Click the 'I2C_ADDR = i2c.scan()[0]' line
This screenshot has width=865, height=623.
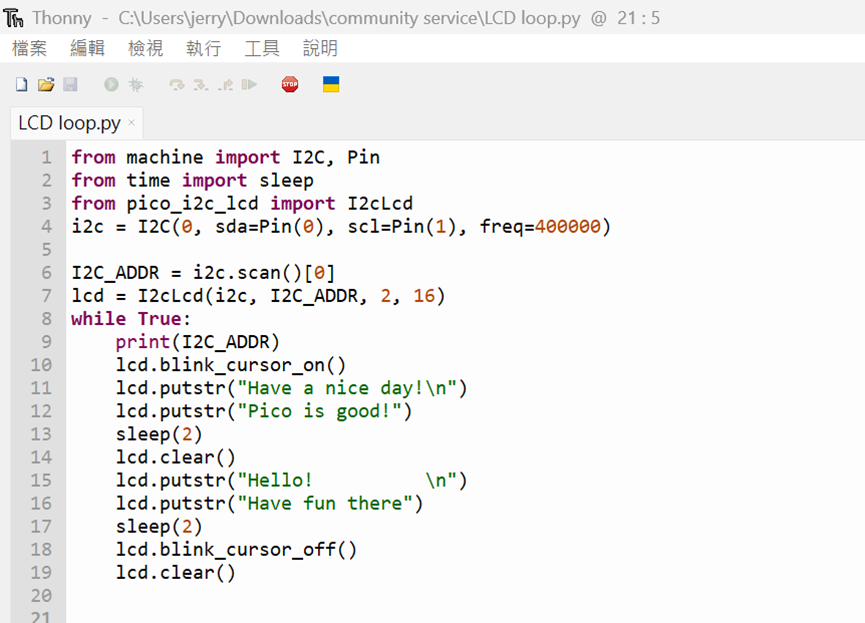point(204,273)
